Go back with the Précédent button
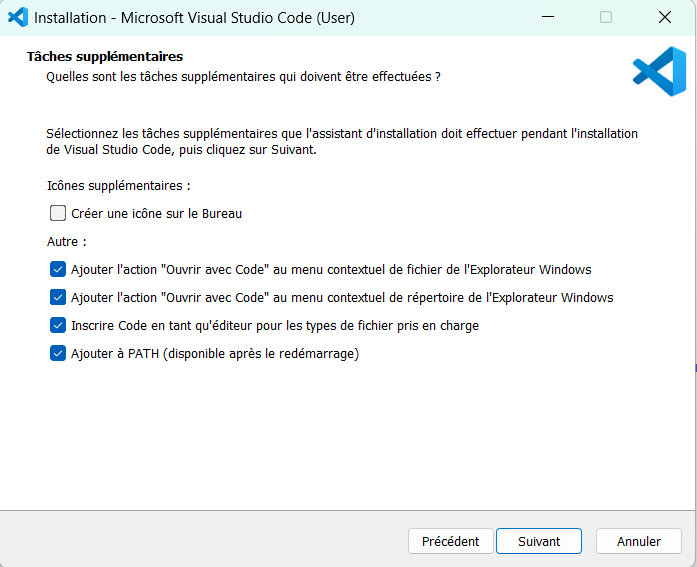The width and height of the screenshot is (697, 567). tap(450, 541)
